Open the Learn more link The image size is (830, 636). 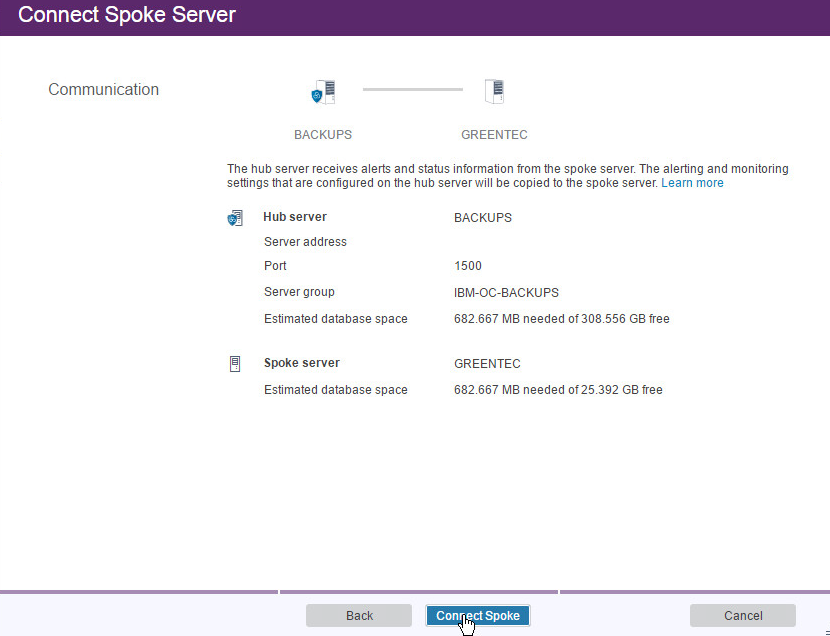tap(692, 183)
